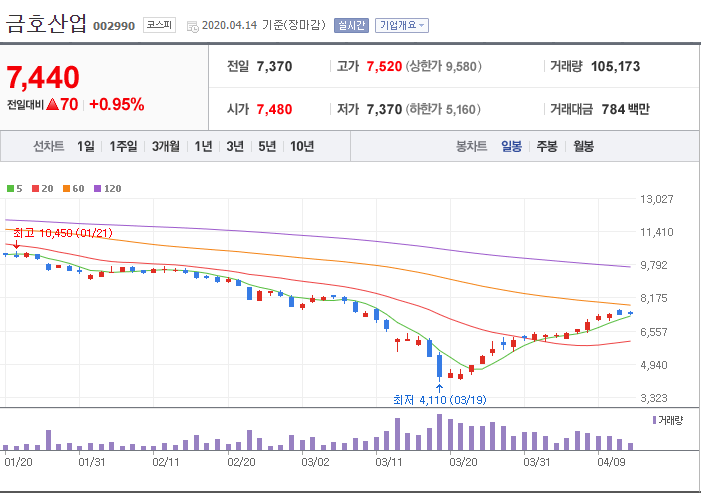The image size is (701, 493).
Task: Click the 시가 value 7,480
Action: tap(274, 110)
